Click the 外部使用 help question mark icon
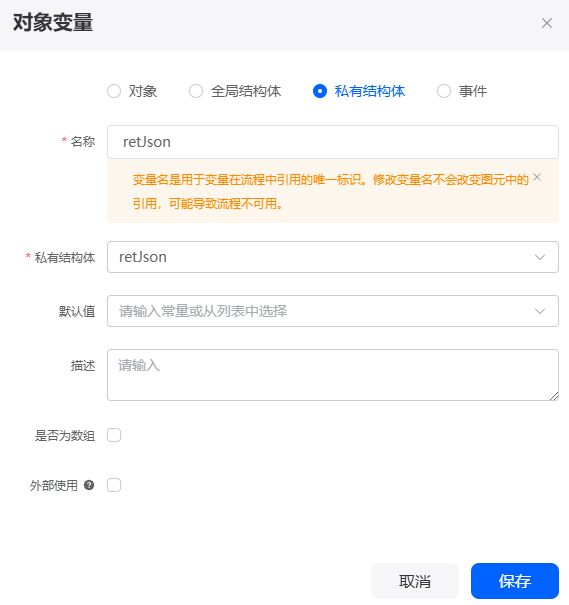Viewport: 569px width, 605px height. click(89, 485)
